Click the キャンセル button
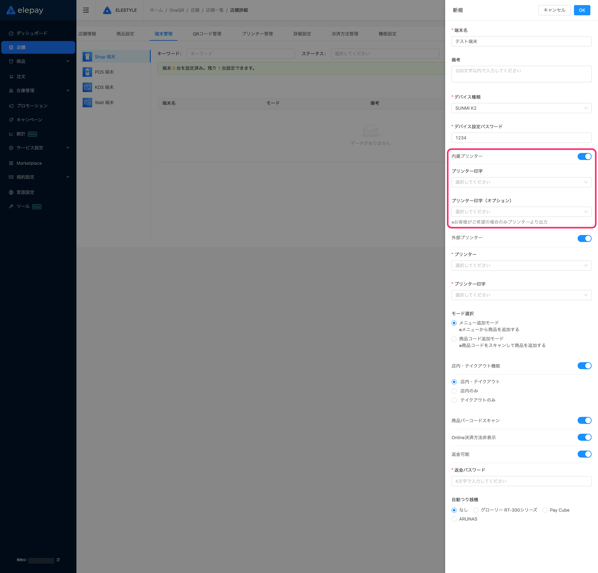Viewport: 598px width, 573px height. 554,10
